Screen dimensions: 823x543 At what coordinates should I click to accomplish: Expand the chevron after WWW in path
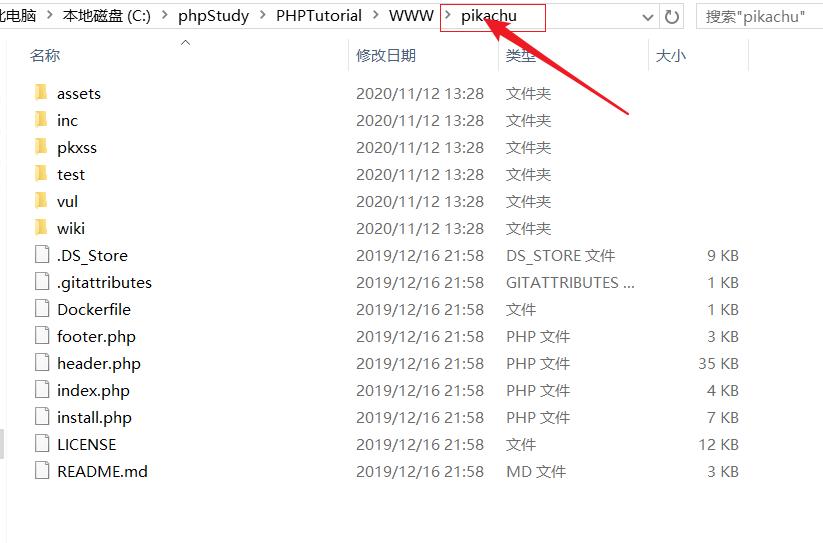pyautogui.click(x=448, y=15)
